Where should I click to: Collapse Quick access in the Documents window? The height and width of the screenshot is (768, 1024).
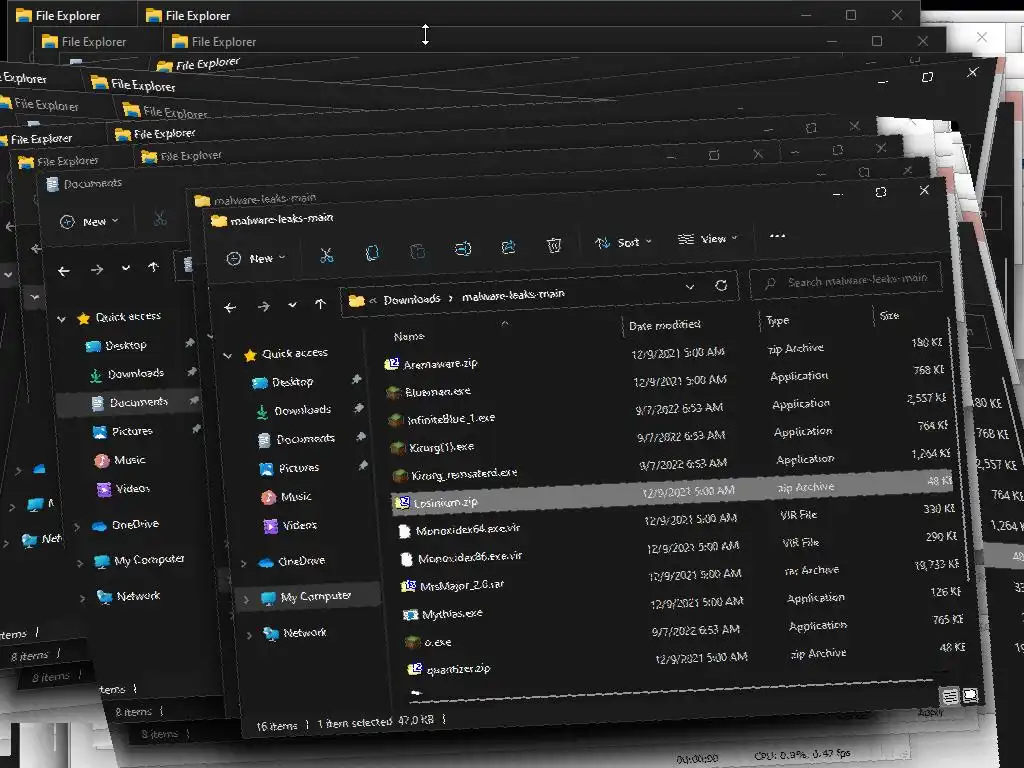coord(61,319)
